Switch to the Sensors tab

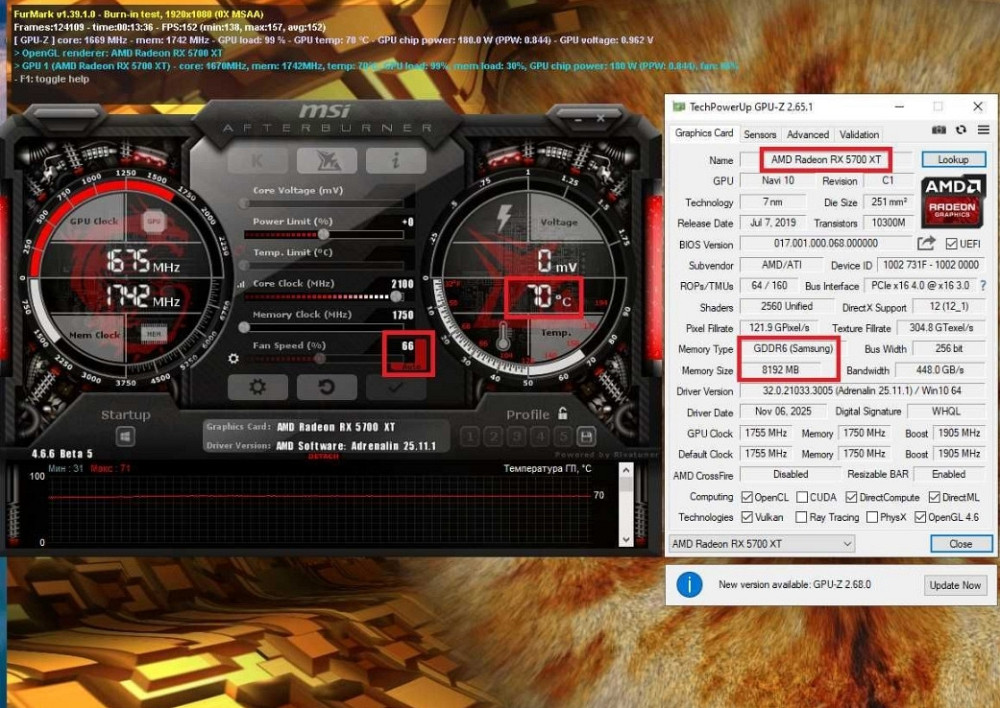760,133
